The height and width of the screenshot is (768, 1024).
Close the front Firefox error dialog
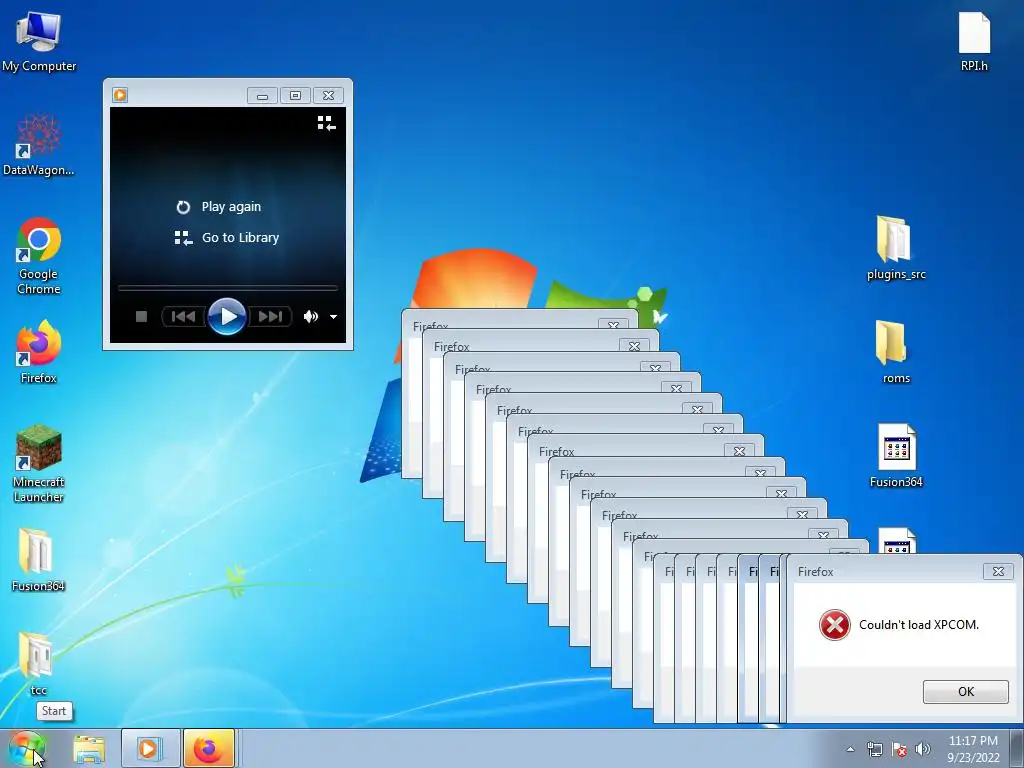tap(998, 571)
